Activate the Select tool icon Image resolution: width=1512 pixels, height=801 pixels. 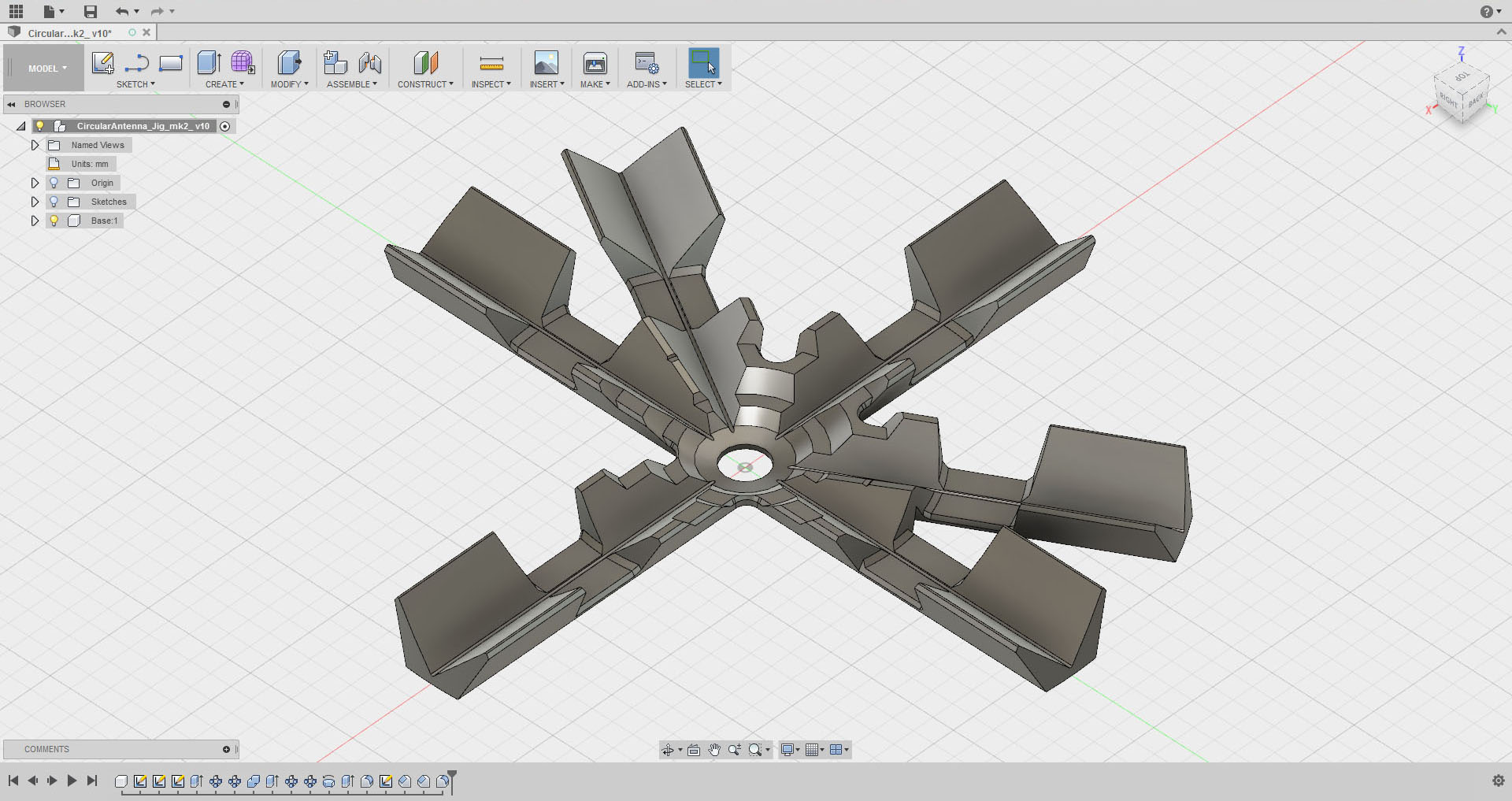coord(703,62)
